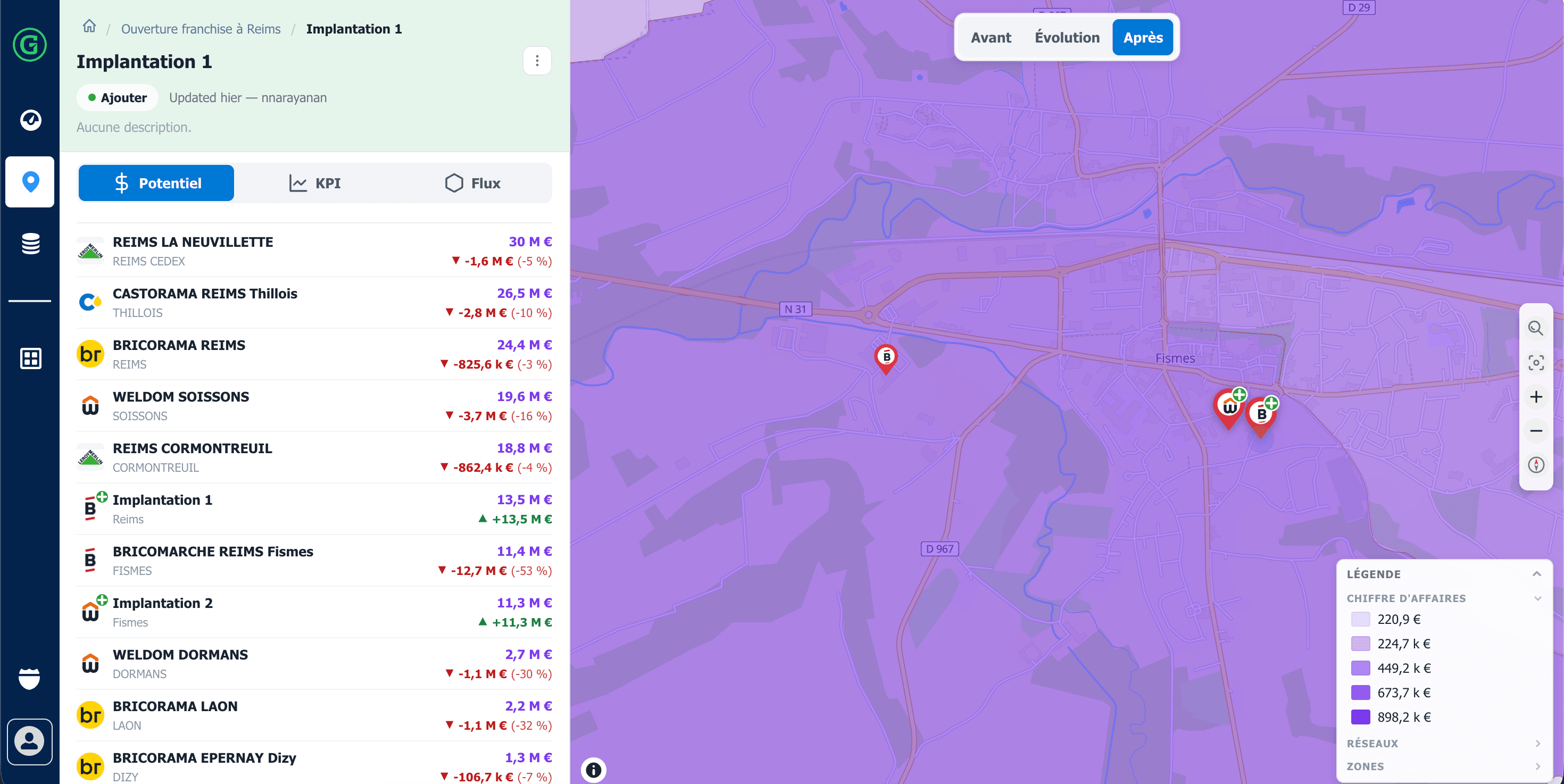Zoom in on the map

pyautogui.click(x=1535, y=397)
